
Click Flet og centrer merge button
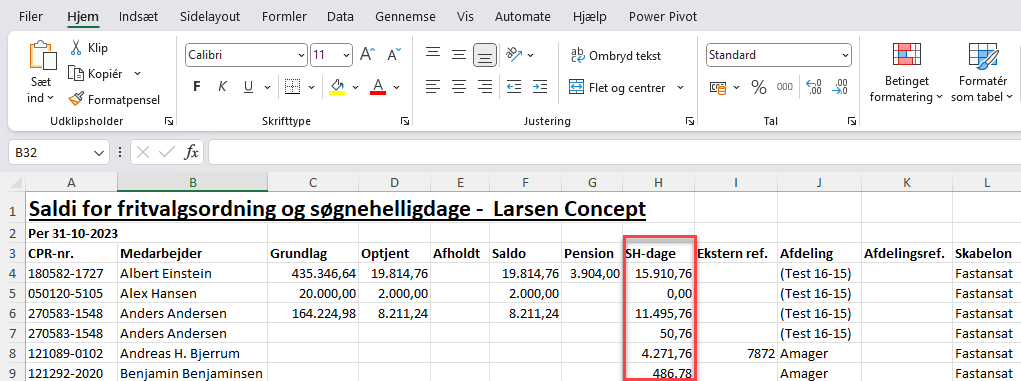point(617,87)
